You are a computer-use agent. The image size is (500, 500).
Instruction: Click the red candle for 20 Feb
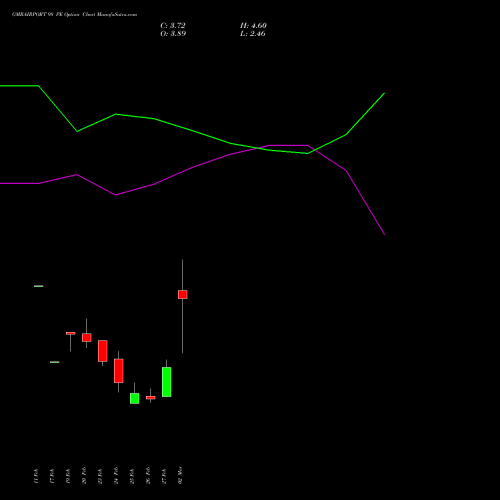86,337
